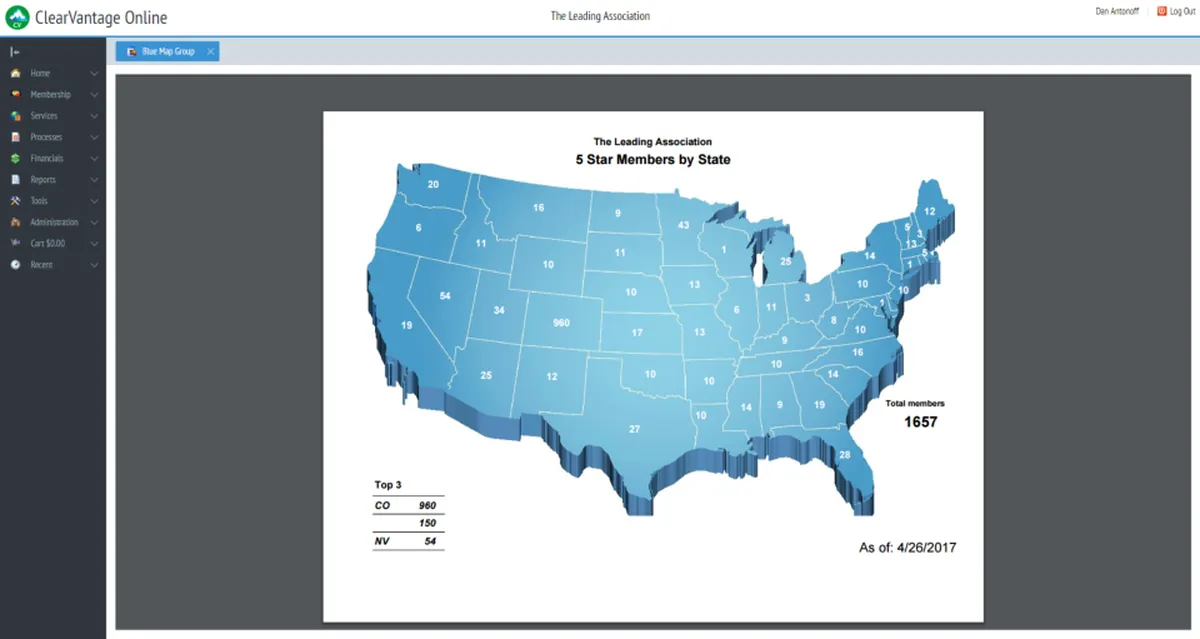
Task: Expand the Reports menu chevron
Action: [94, 180]
